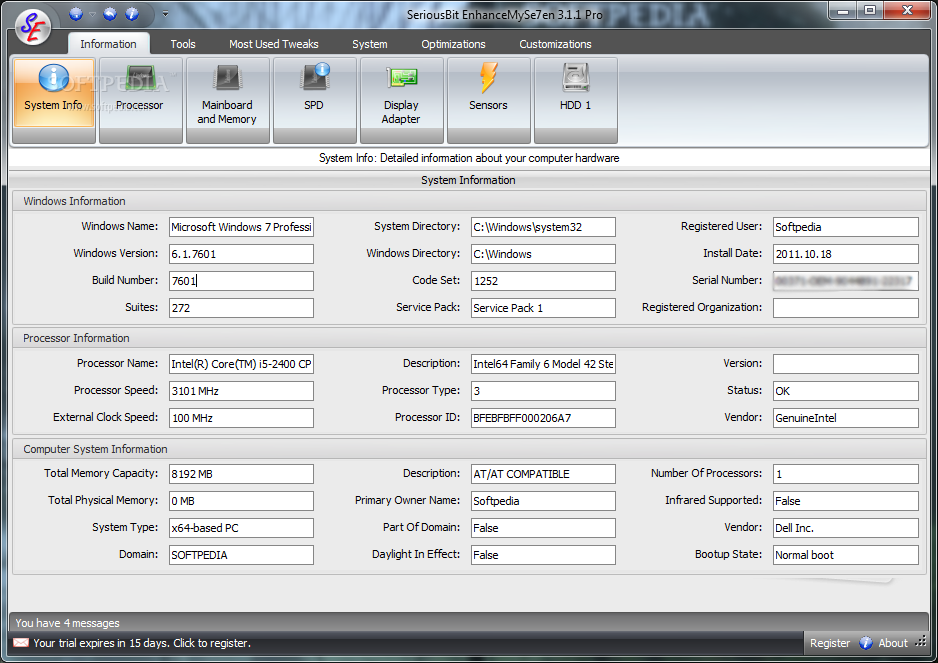
Task: Open Mainboard and Memory details
Action: [x=227, y=101]
